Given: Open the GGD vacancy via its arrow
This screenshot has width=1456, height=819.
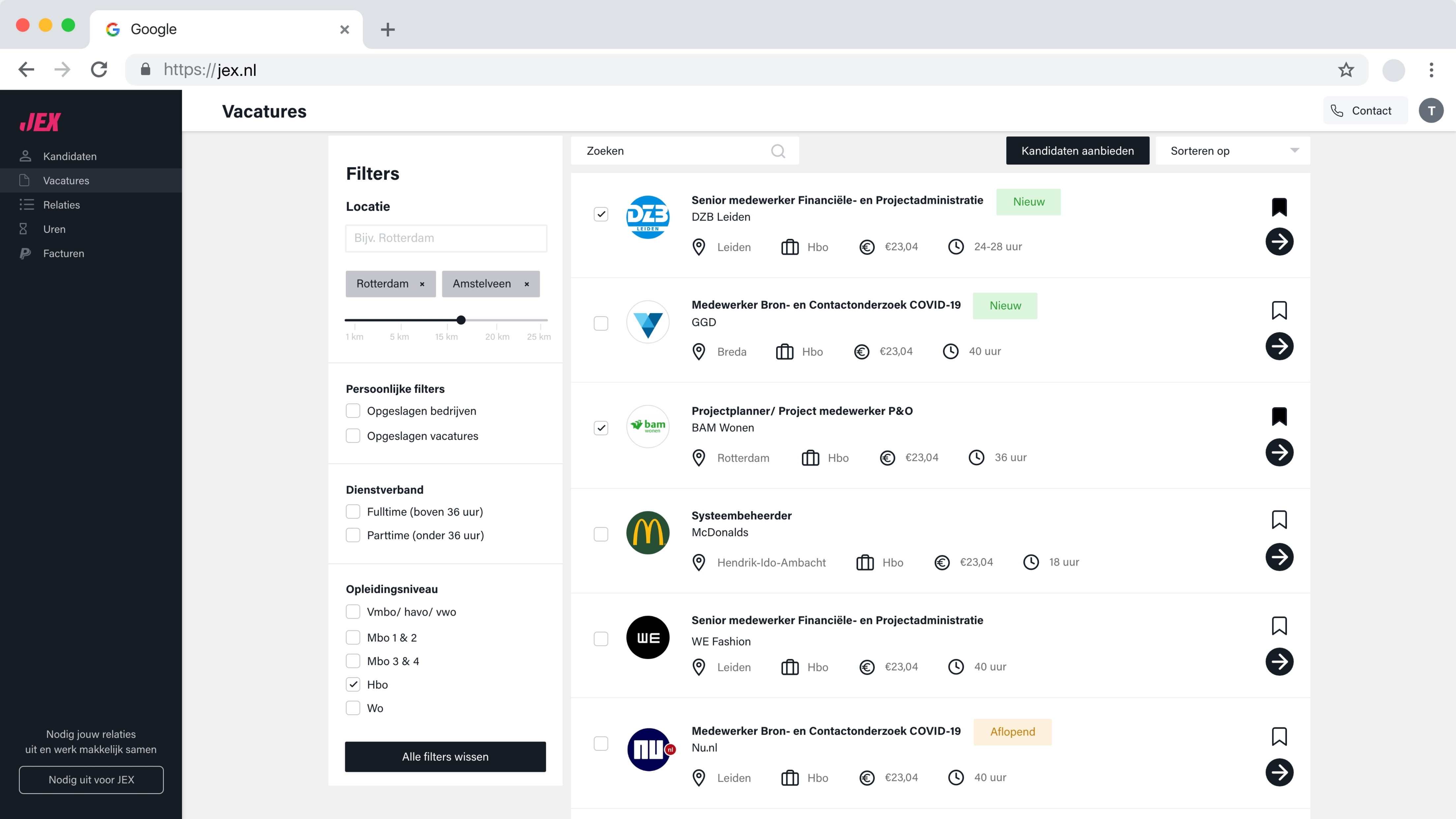Looking at the screenshot, I should coord(1280,347).
